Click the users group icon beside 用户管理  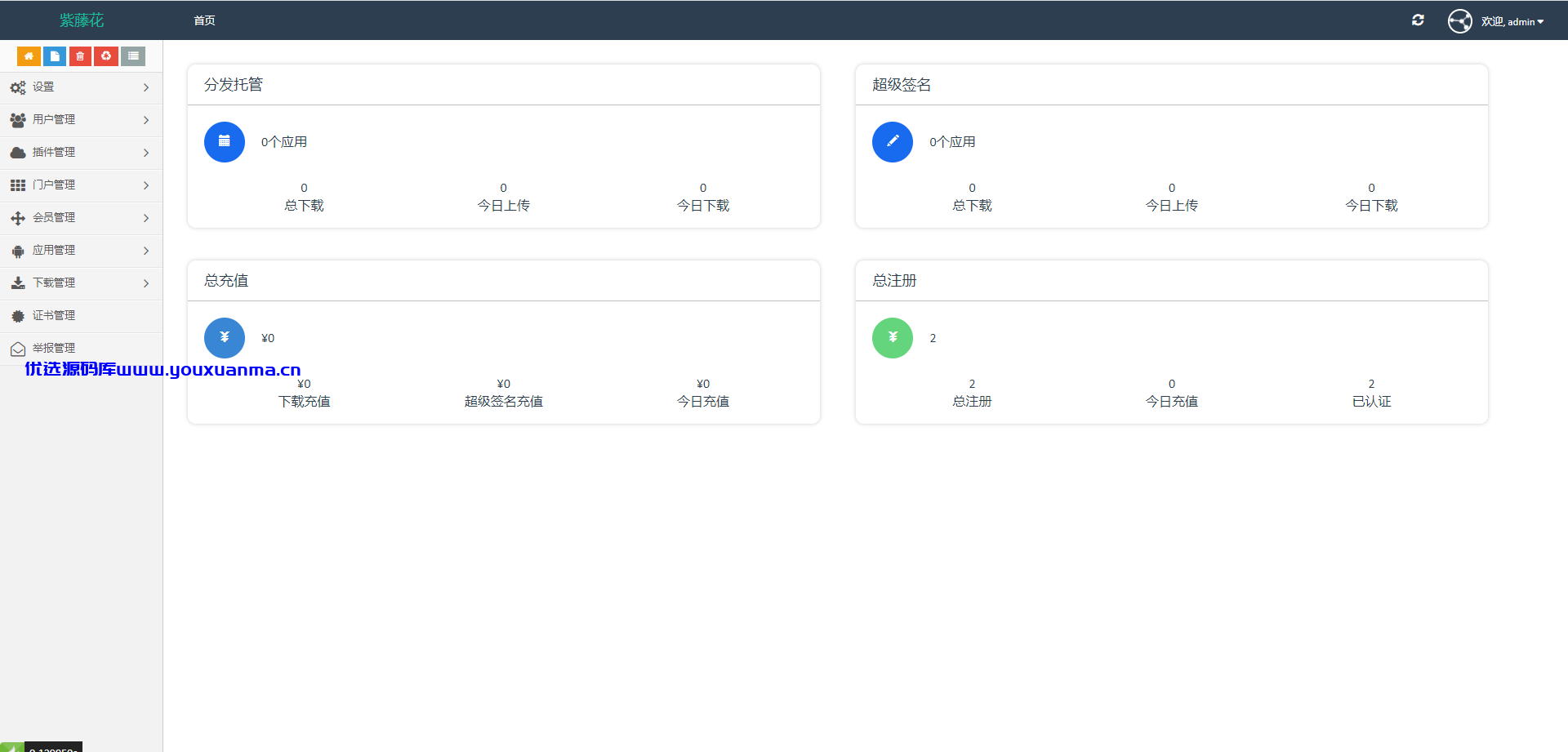click(x=18, y=120)
